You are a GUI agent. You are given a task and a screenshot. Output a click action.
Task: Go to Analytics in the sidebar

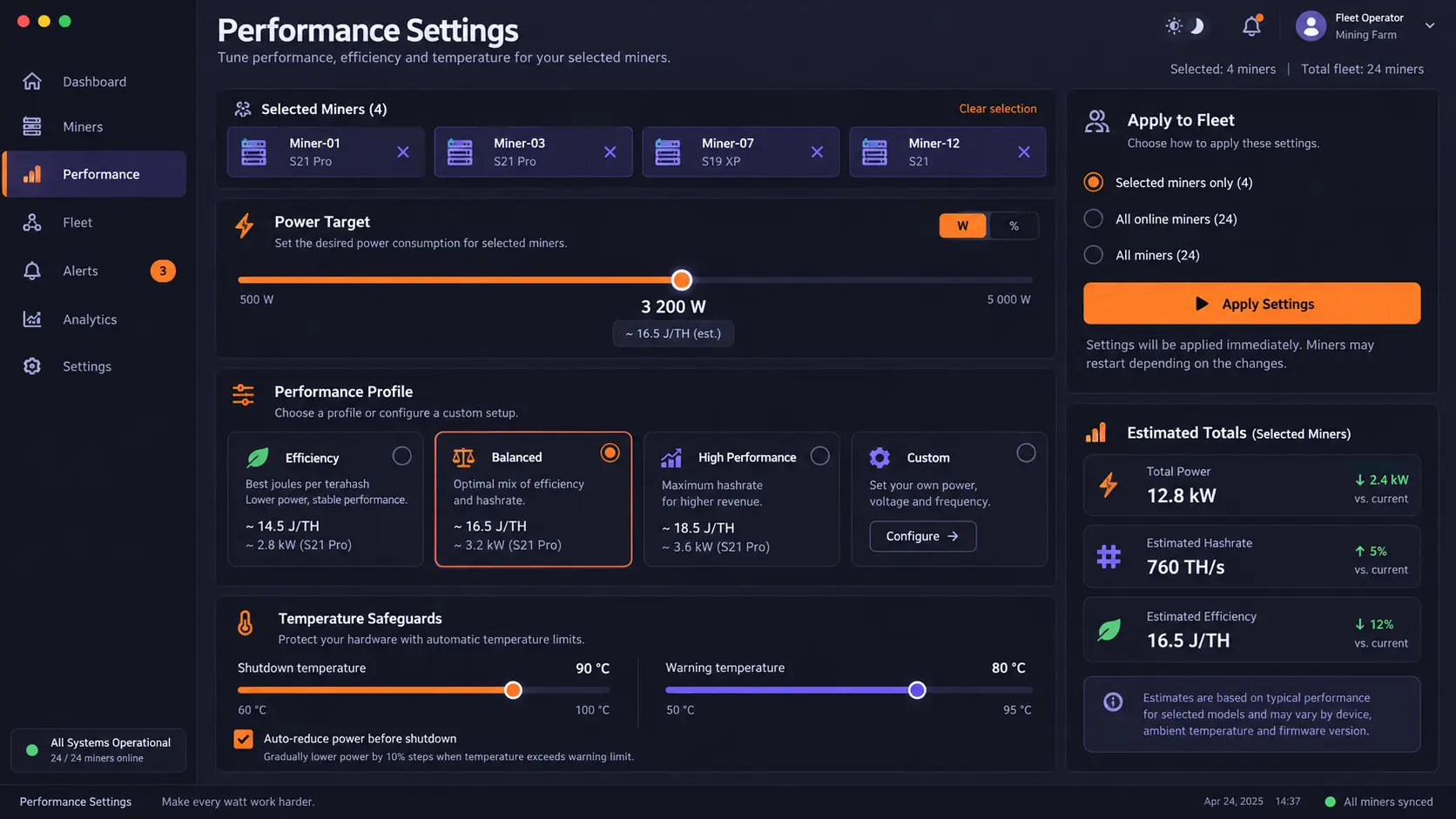[x=94, y=319]
